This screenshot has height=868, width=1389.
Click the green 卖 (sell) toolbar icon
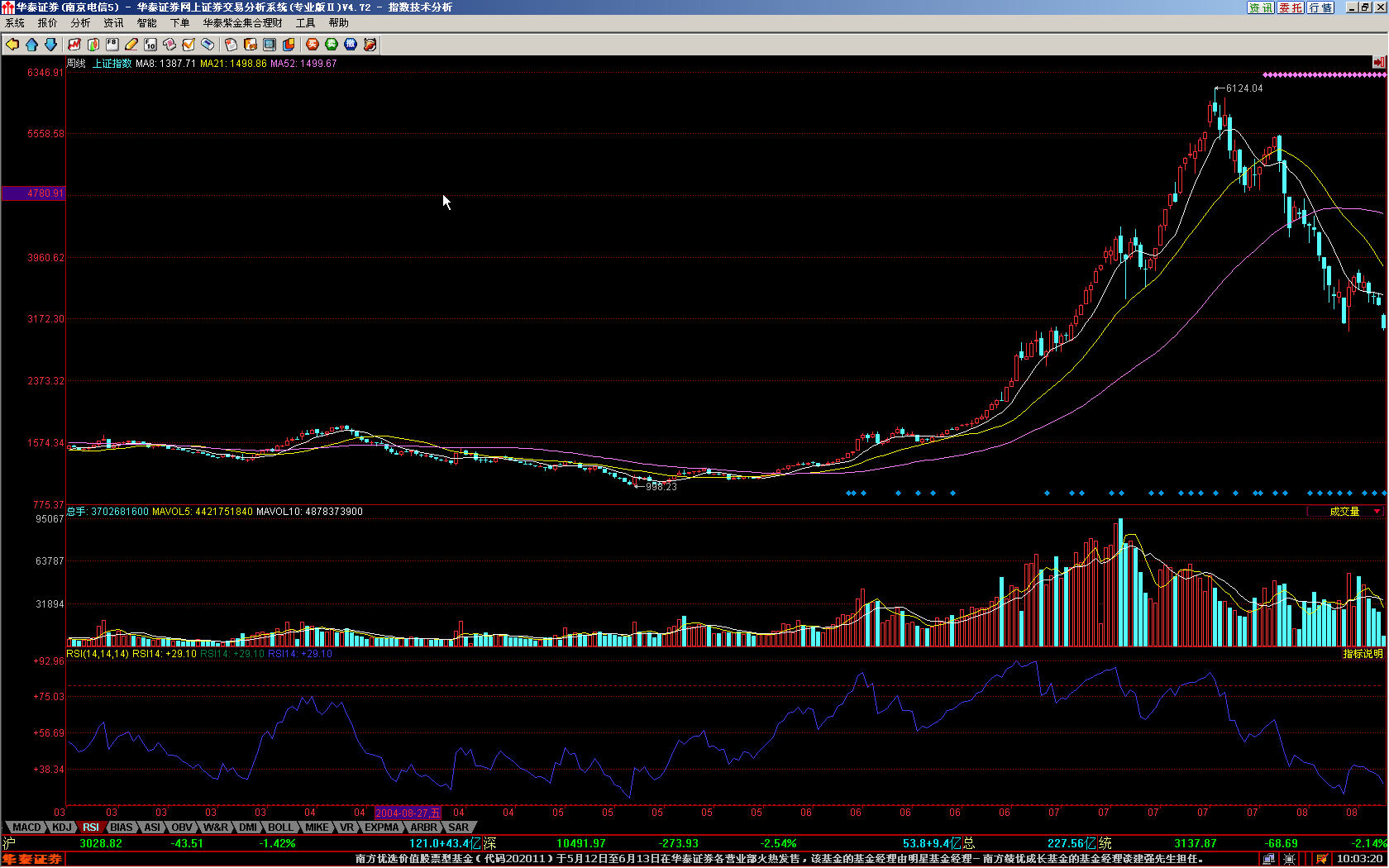(x=332, y=45)
